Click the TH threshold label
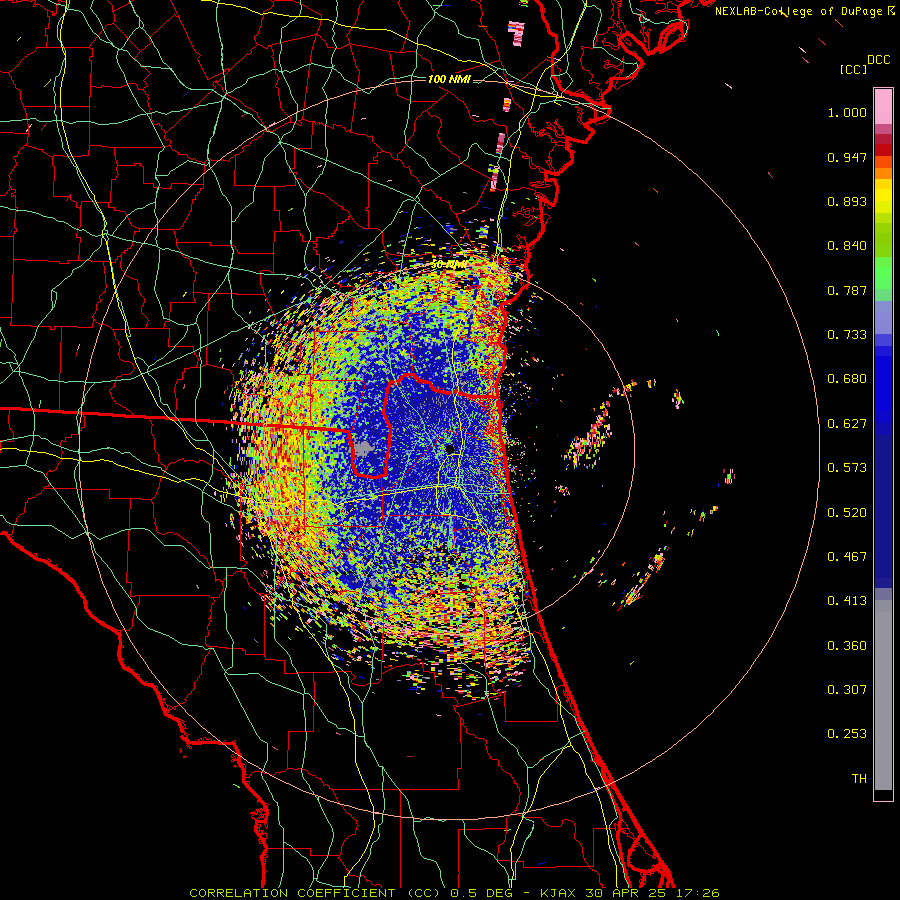Viewport: 900px width, 900px height. click(859, 779)
